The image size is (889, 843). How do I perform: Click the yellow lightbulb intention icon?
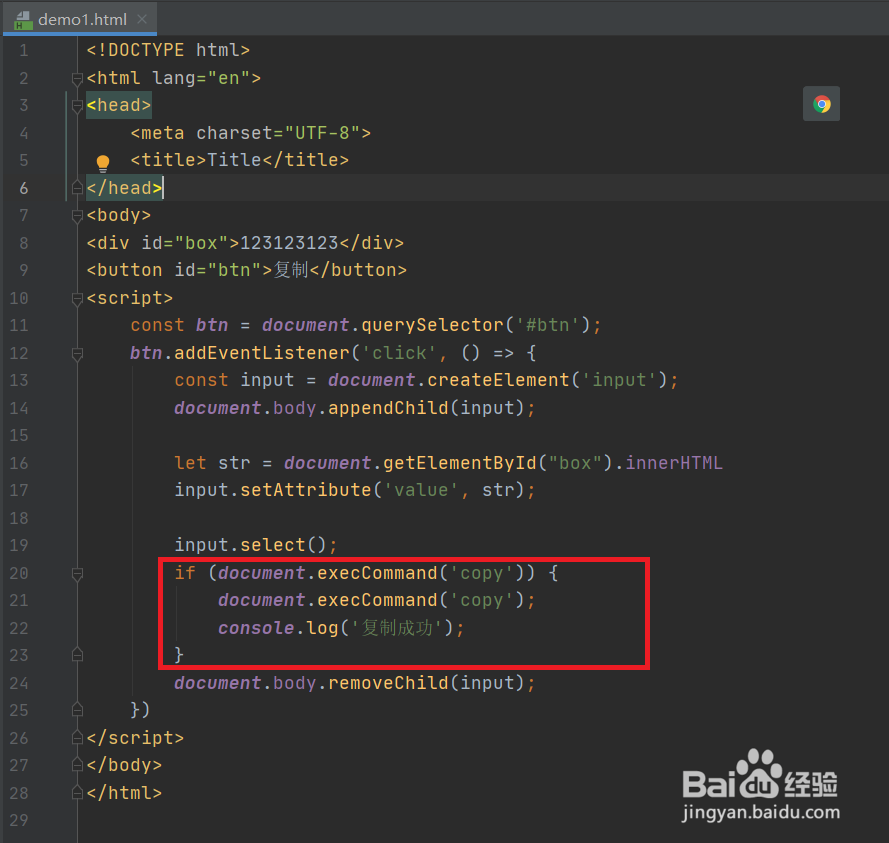pos(103,163)
